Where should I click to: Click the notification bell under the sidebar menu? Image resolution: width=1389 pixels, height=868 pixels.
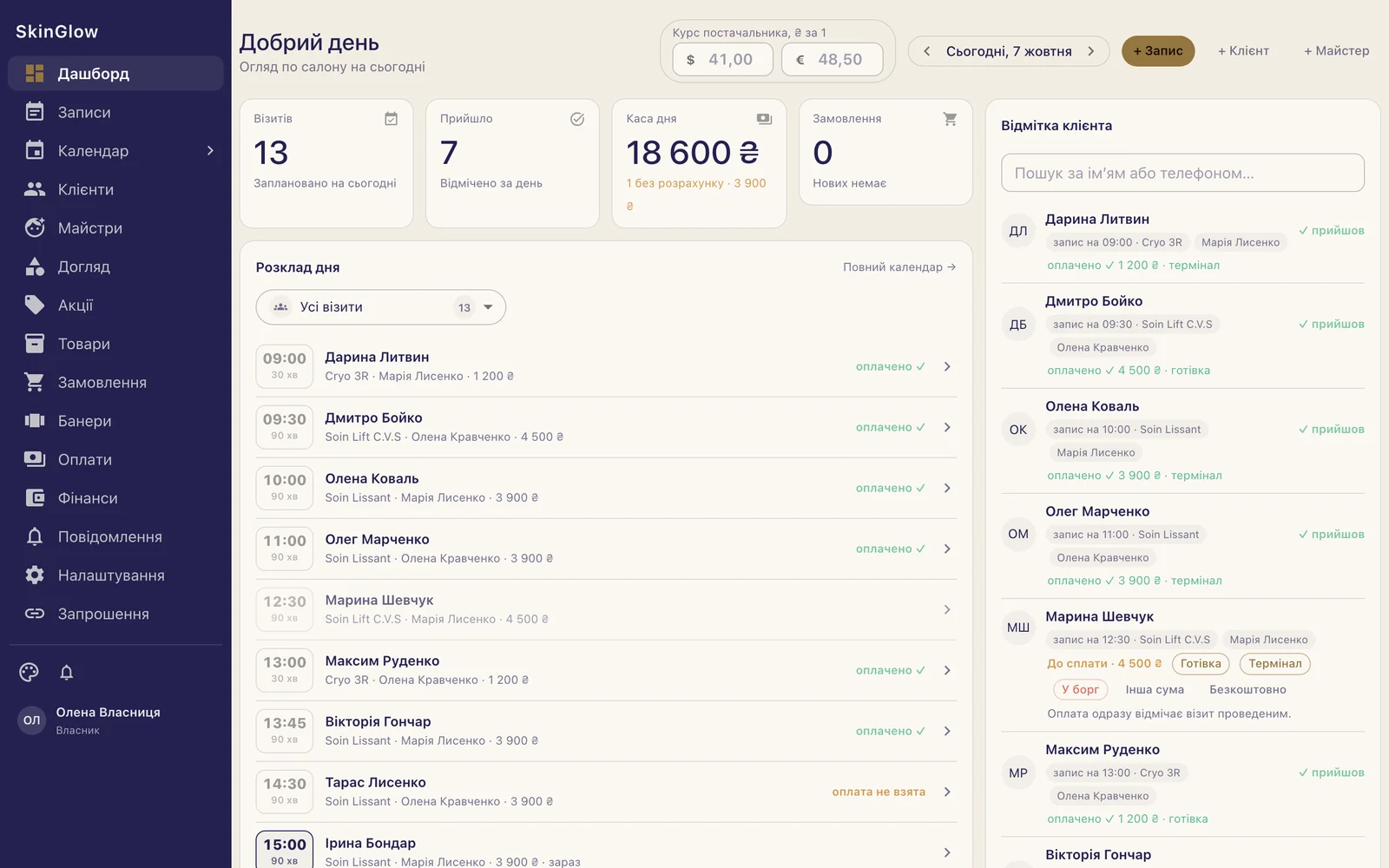coord(66,672)
